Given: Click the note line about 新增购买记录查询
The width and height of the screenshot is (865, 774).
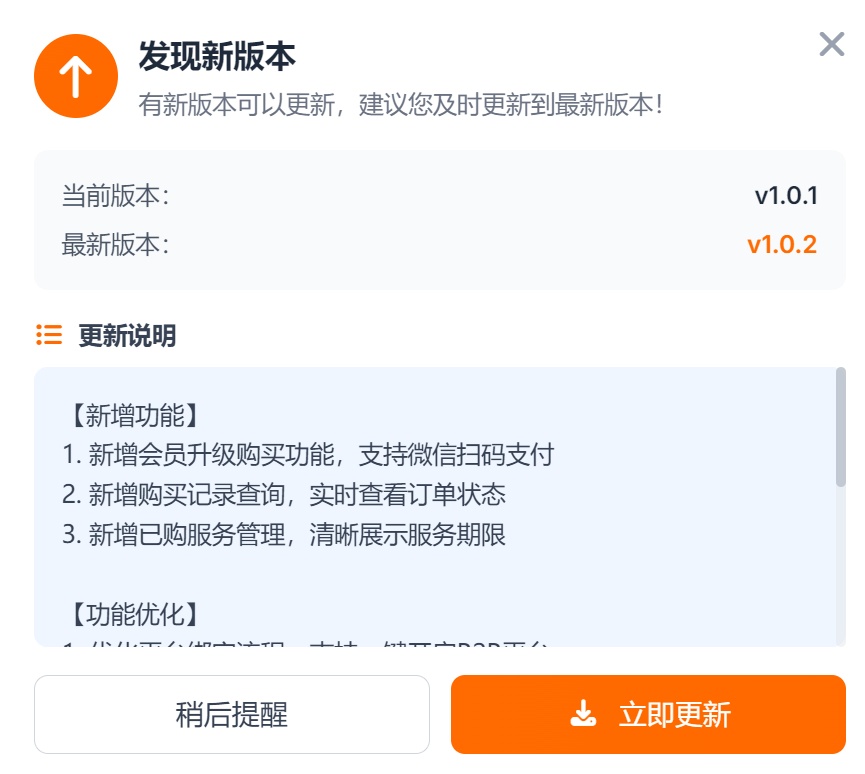Looking at the screenshot, I should (x=284, y=494).
